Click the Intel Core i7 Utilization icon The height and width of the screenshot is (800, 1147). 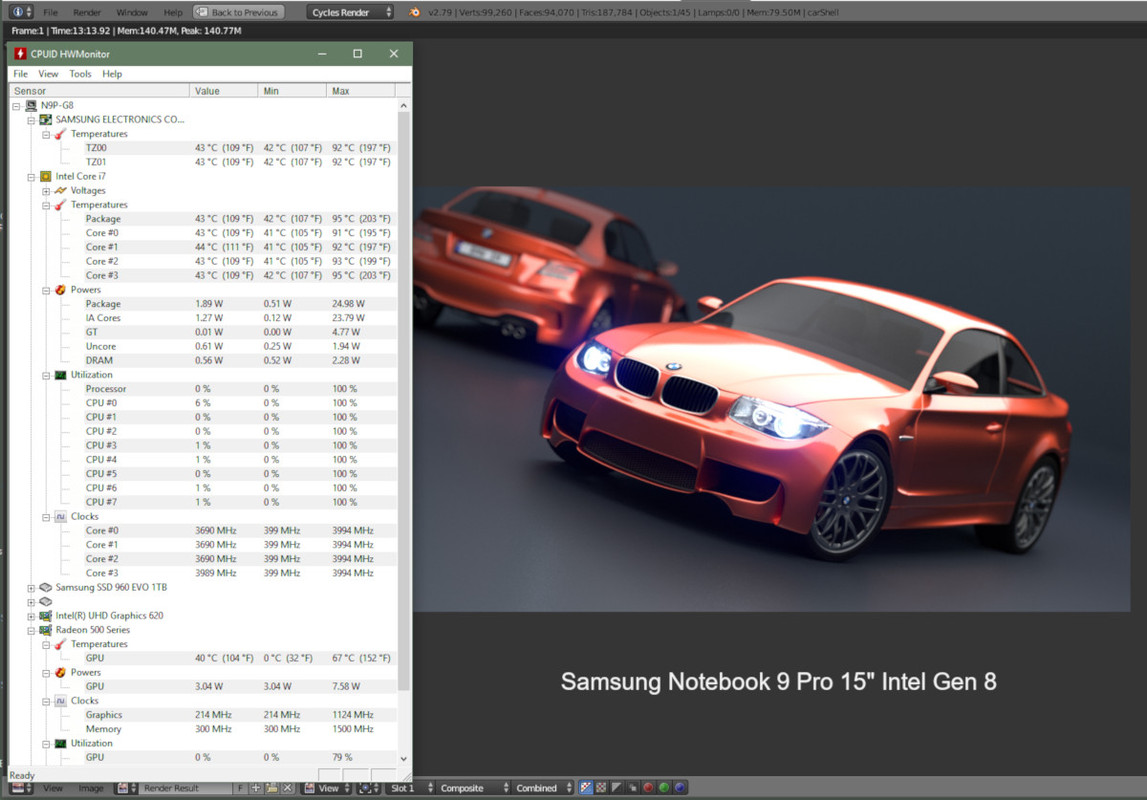61,374
